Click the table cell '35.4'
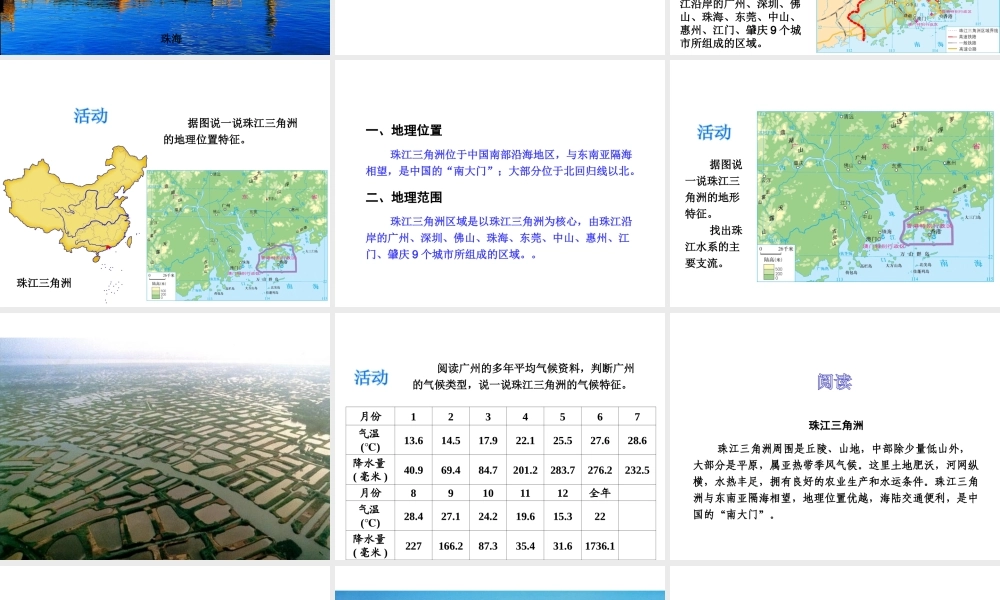 pyautogui.click(x=525, y=546)
